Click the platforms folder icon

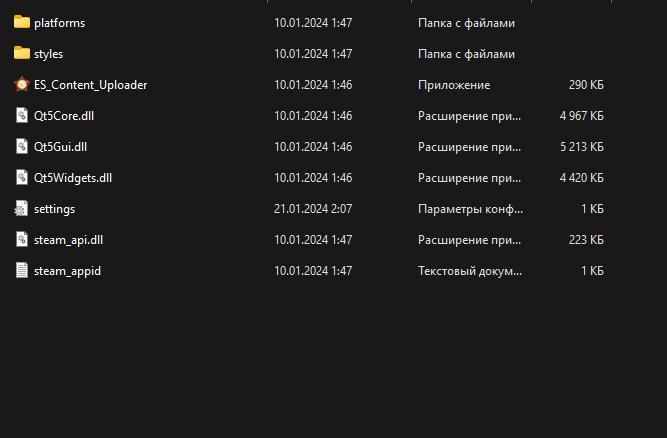pos(22,22)
